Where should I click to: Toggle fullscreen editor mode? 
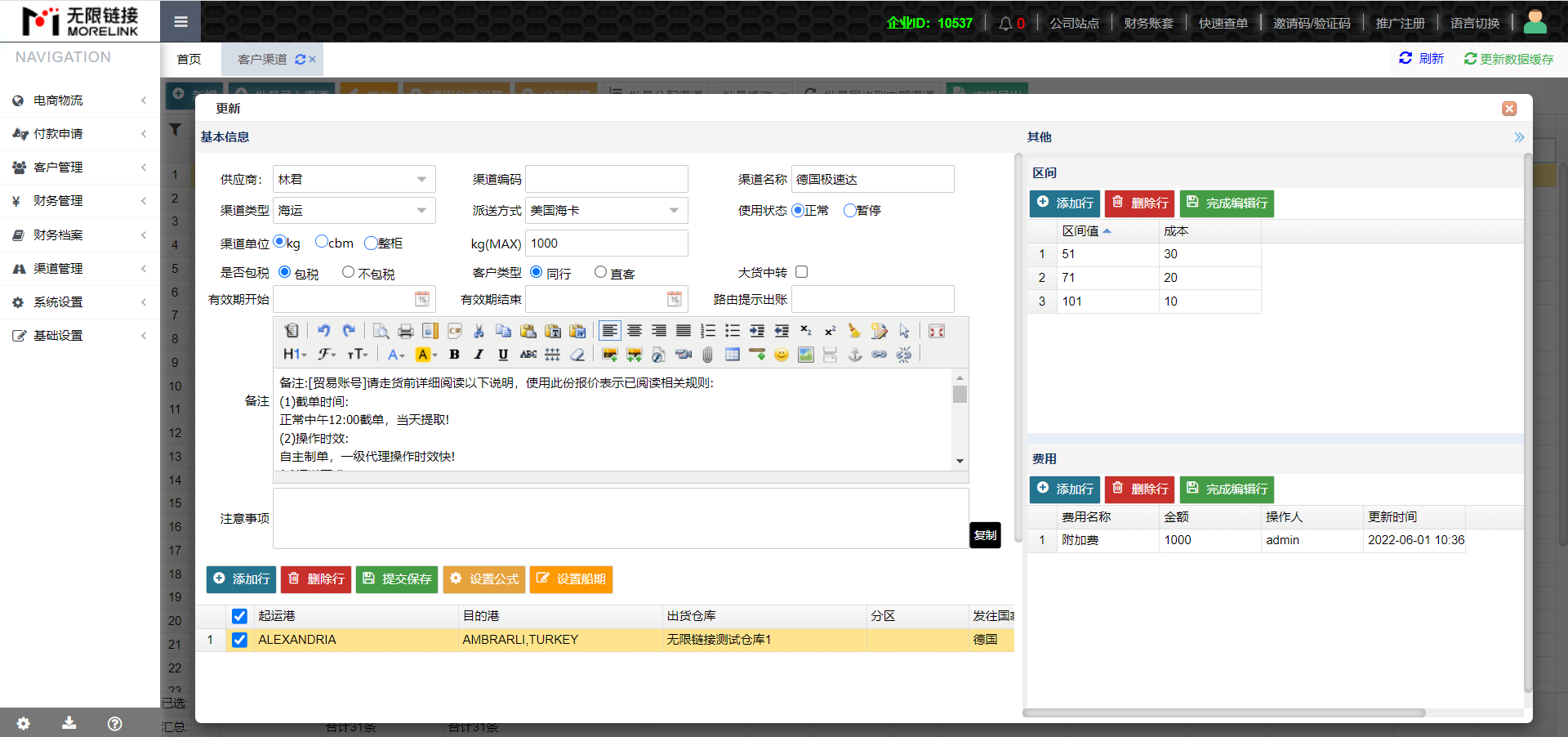click(937, 331)
